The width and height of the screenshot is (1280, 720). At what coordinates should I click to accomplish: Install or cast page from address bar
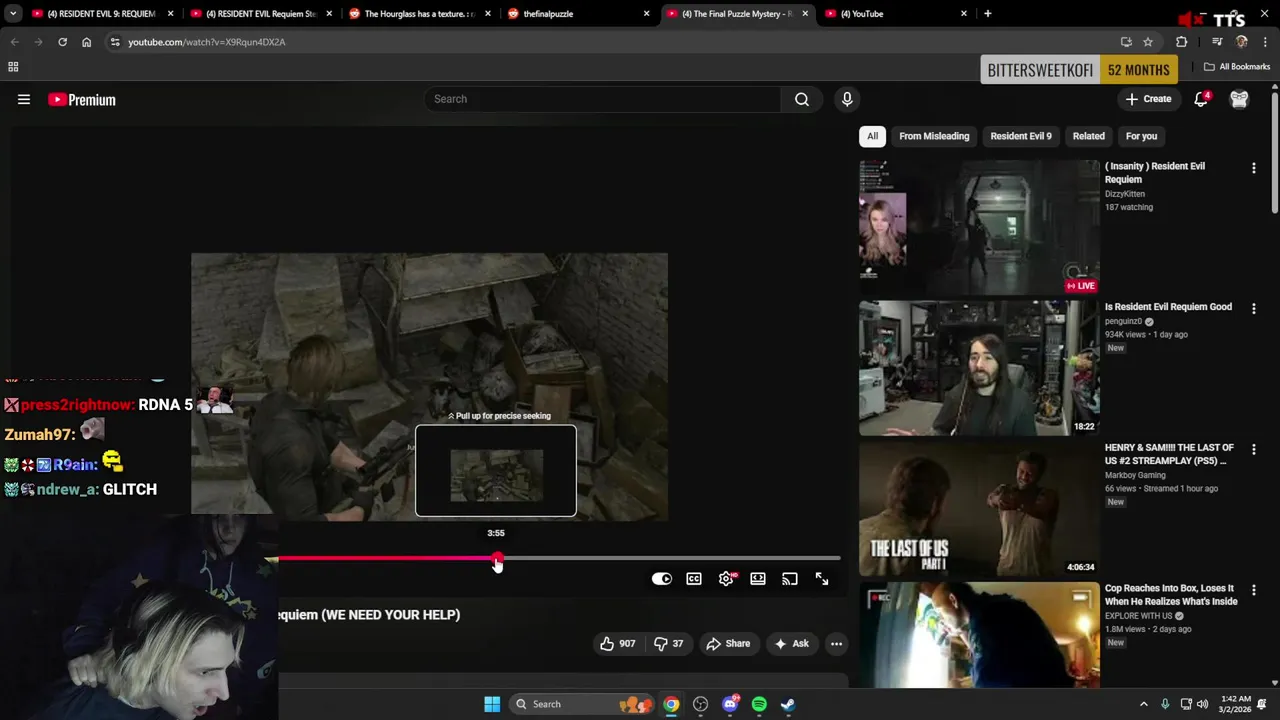point(1126,42)
